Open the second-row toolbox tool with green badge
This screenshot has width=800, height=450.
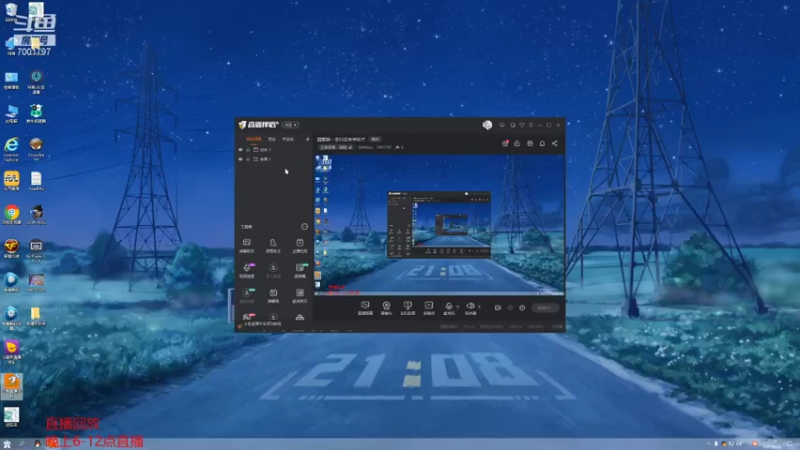point(299,270)
